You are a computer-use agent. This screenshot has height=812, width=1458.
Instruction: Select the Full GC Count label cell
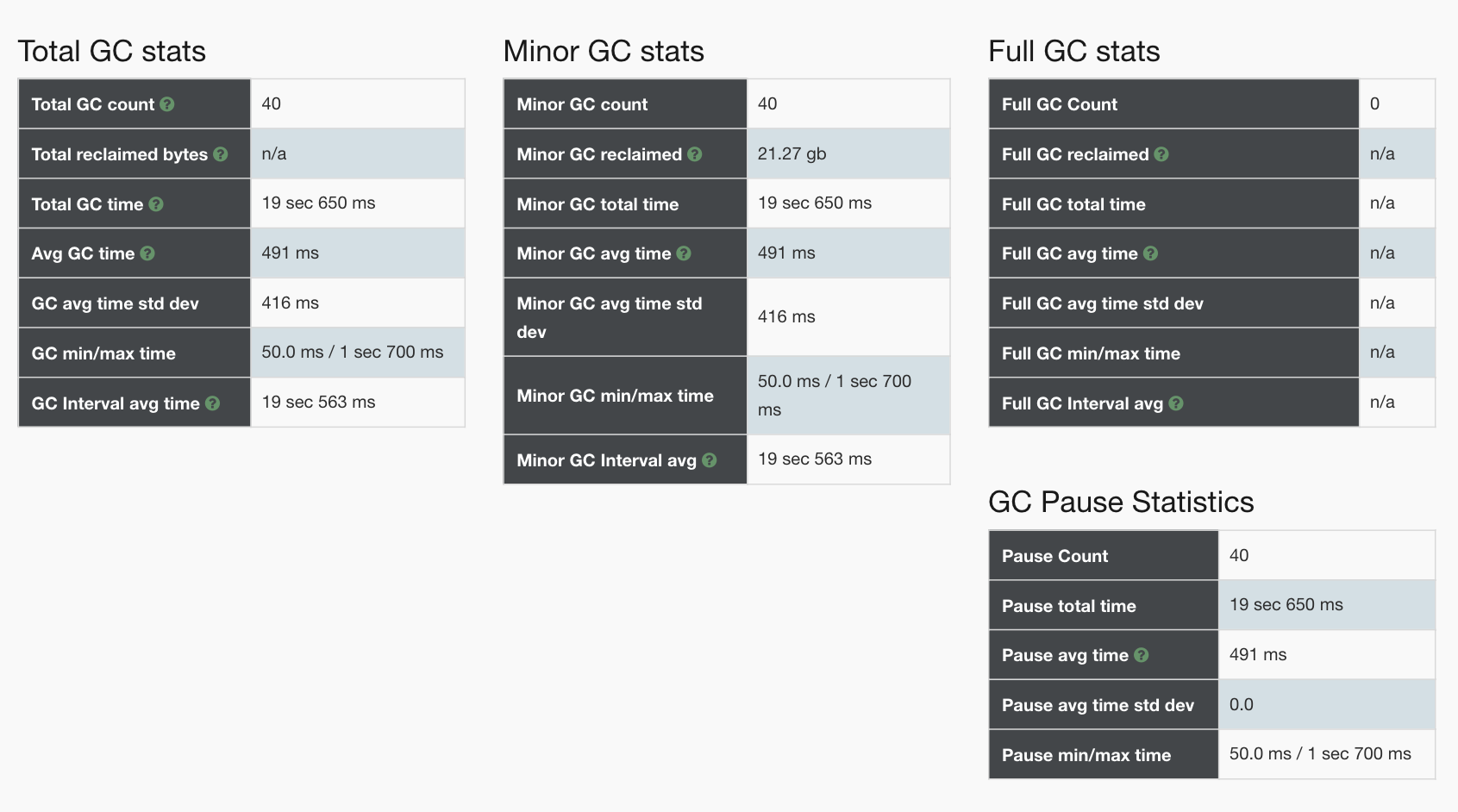coord(1060,104)
